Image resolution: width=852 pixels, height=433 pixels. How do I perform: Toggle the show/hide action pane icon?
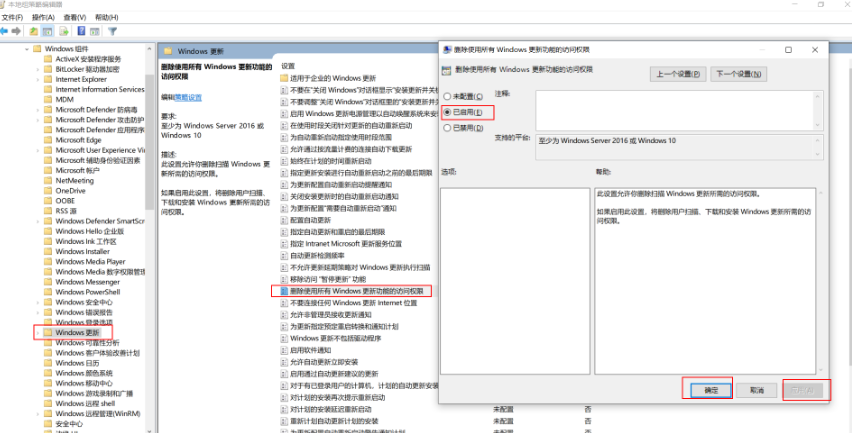[95, 31]
